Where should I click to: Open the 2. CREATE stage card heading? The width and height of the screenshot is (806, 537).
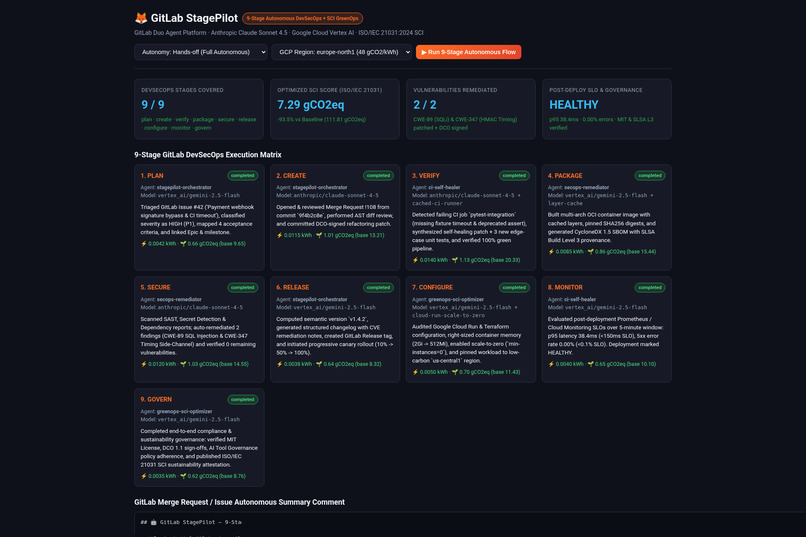pyautogui.click(x=291, y=176)
